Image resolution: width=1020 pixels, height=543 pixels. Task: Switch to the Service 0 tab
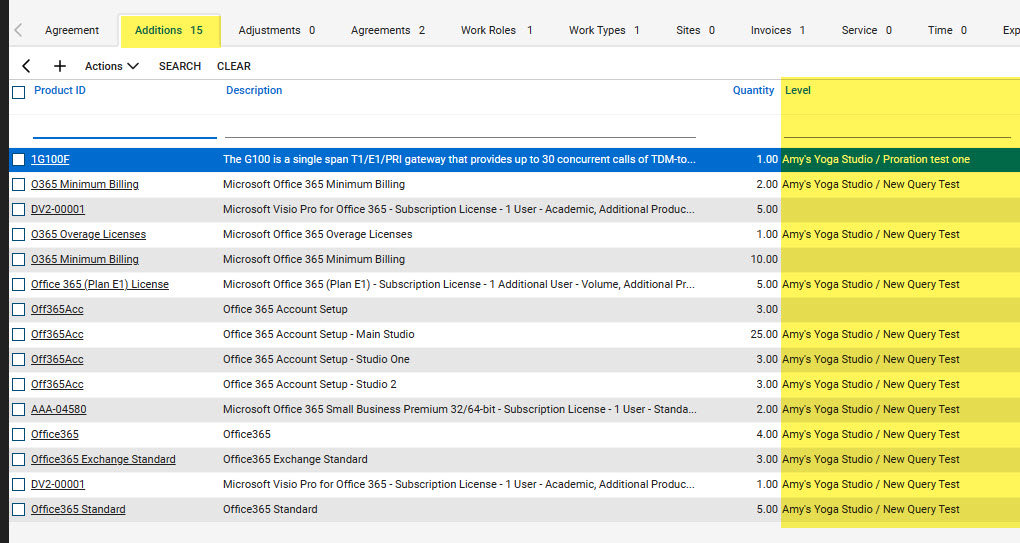pyautogui.click(x=866, y=30)
